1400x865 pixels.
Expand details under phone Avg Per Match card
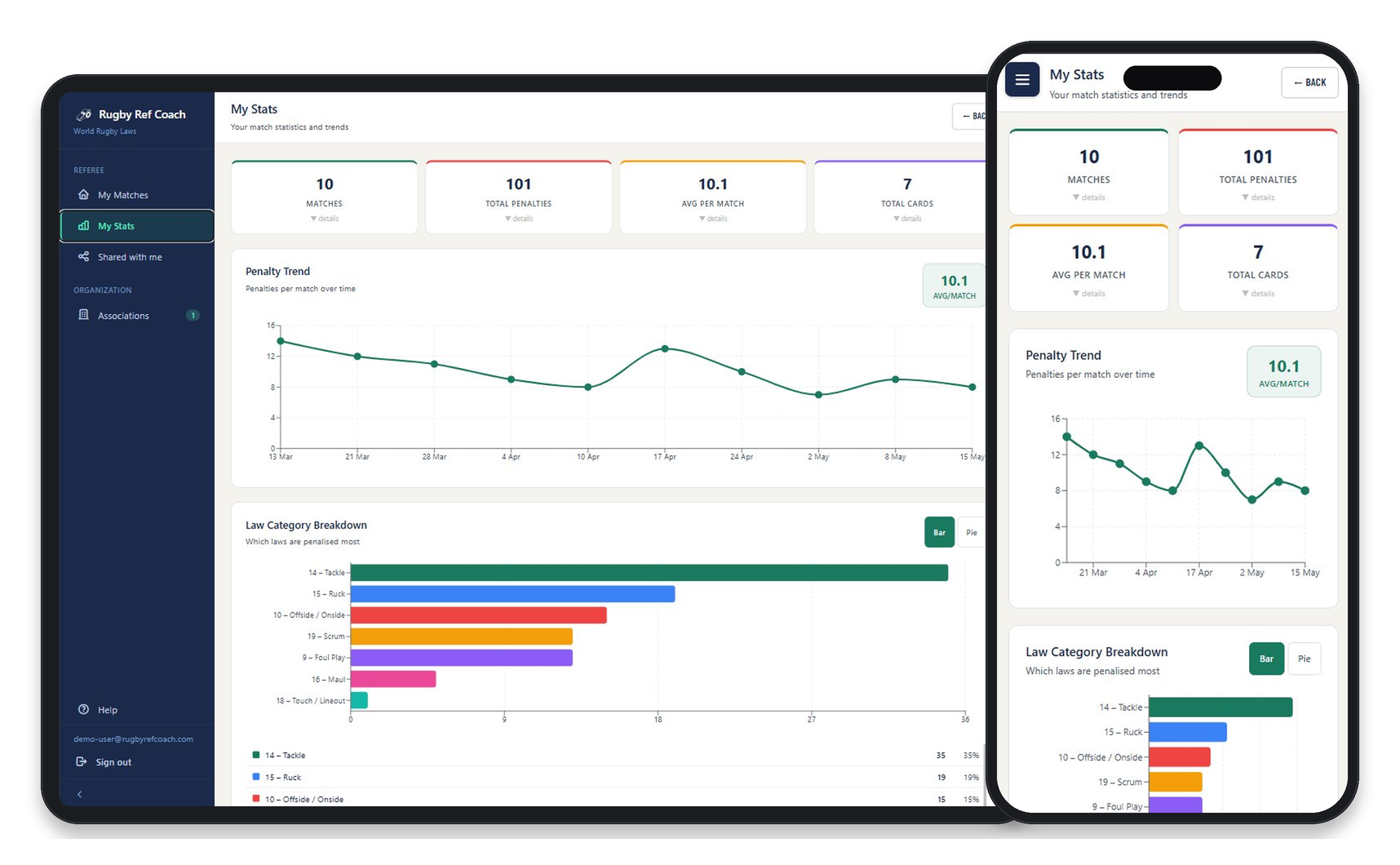[1089, 294]
